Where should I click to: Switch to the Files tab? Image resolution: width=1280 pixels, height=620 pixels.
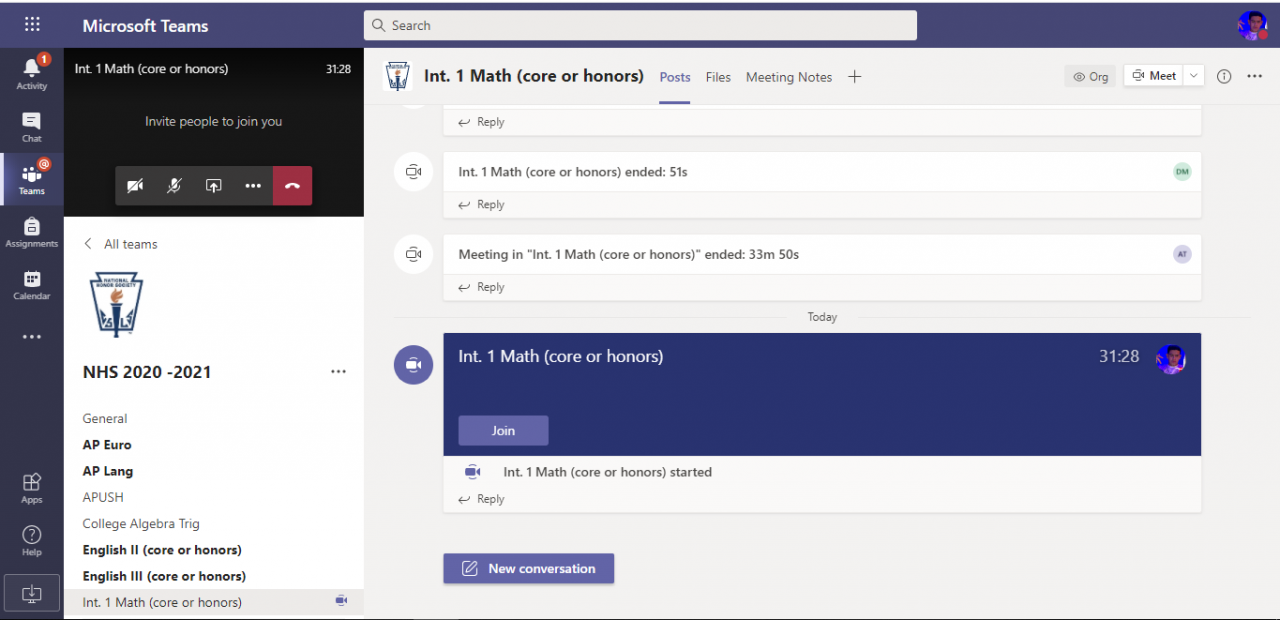(x=718, y=77)
